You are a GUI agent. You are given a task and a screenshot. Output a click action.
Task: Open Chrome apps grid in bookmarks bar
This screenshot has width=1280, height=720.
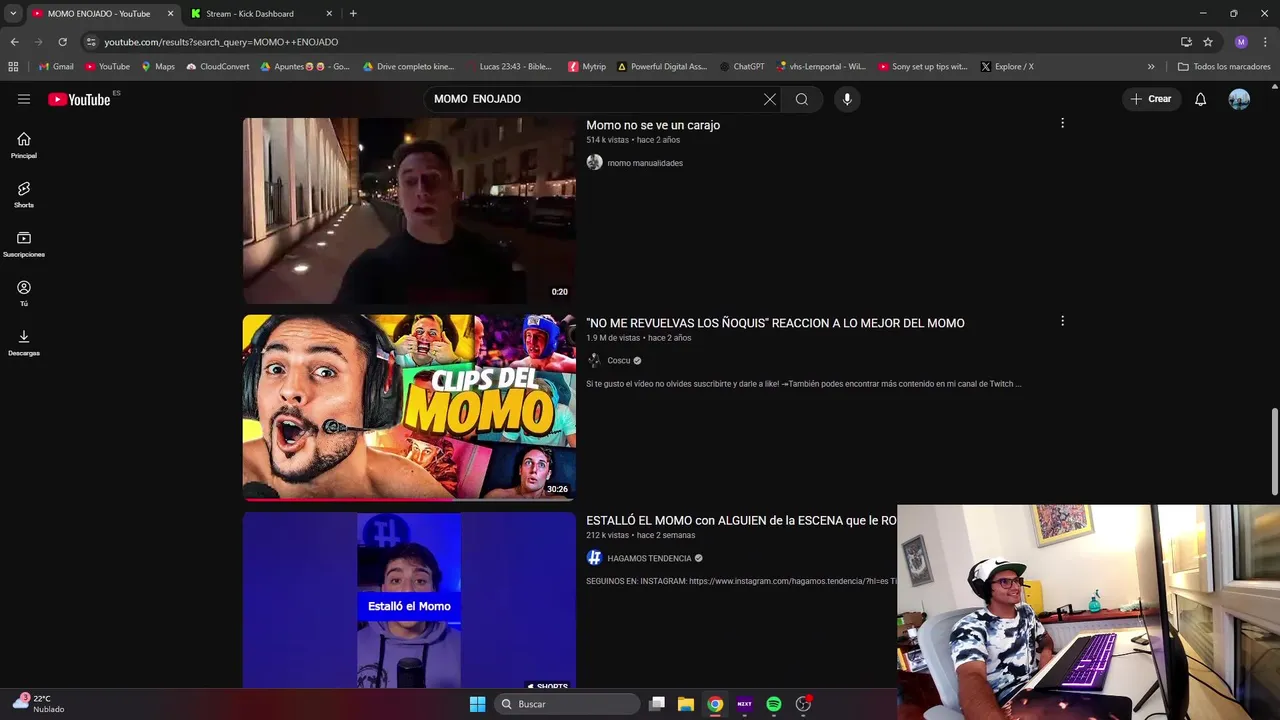(x=13, y=67)
